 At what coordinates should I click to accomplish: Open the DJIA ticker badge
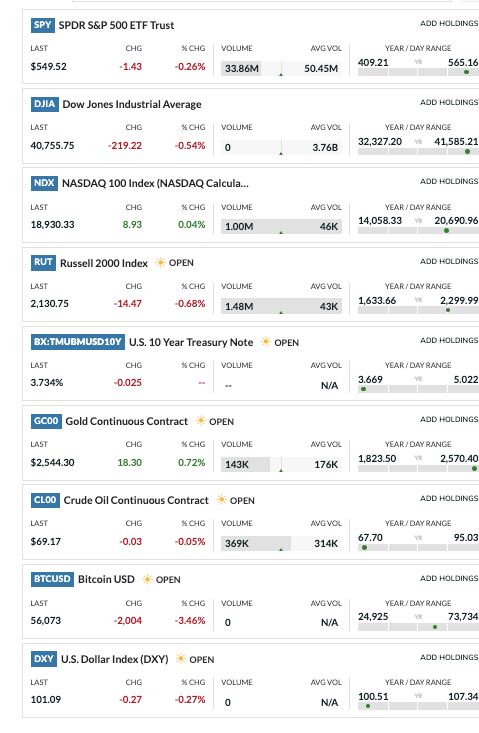point(45,104)
